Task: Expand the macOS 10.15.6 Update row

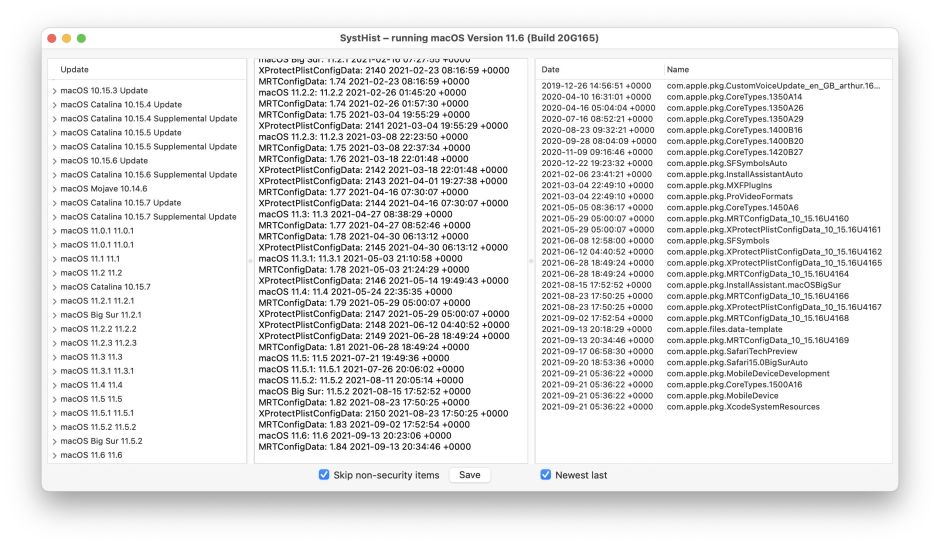Action: click(x=55, y=161)
